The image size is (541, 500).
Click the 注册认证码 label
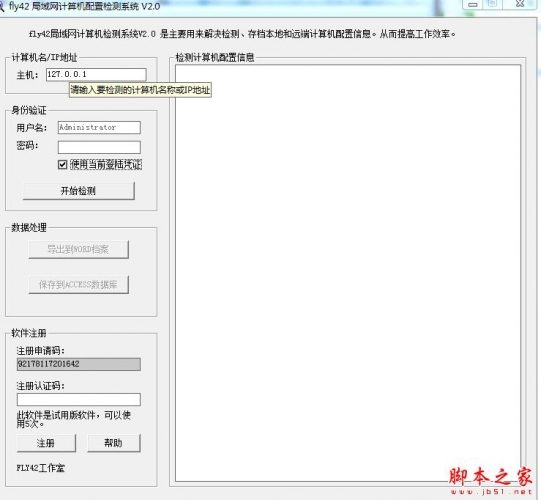point(40,386)
